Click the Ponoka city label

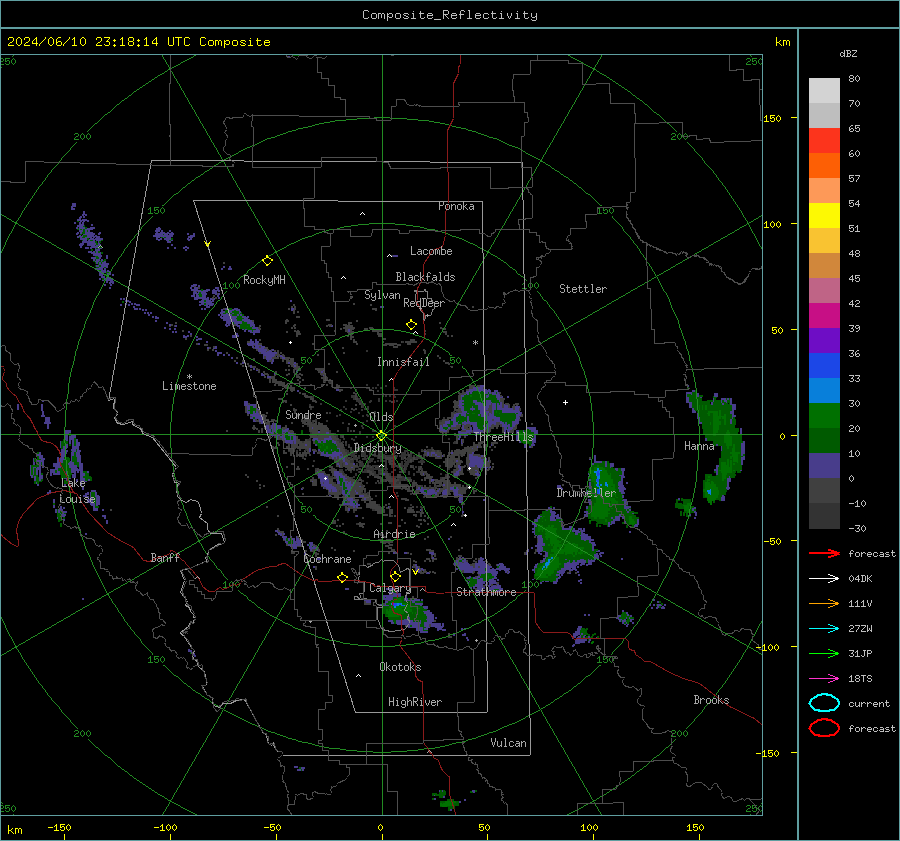[456, 206]
